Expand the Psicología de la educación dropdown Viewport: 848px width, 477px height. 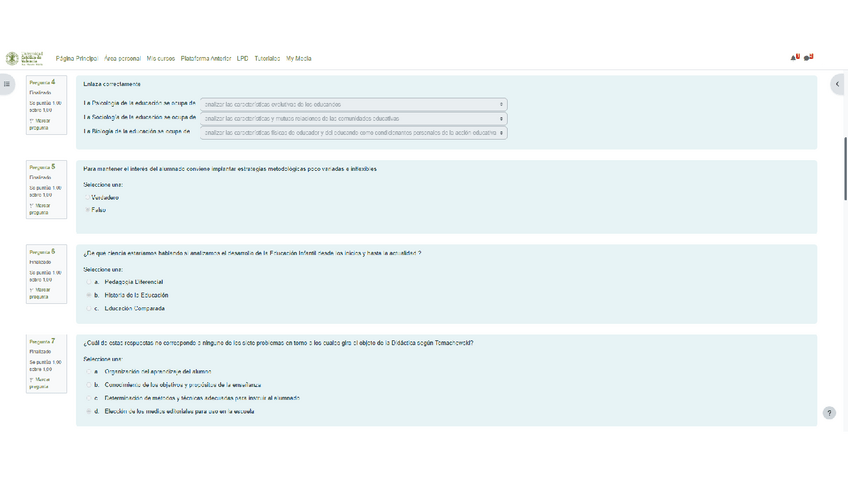pyautogui.click(x=353, y=104)
